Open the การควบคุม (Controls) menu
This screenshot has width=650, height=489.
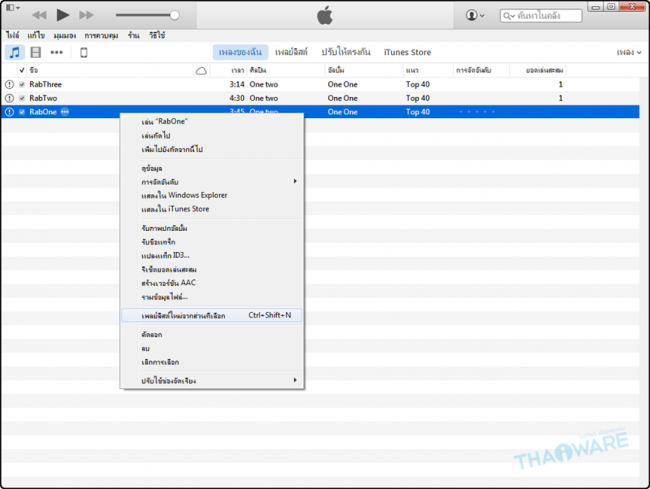(101, 36)
